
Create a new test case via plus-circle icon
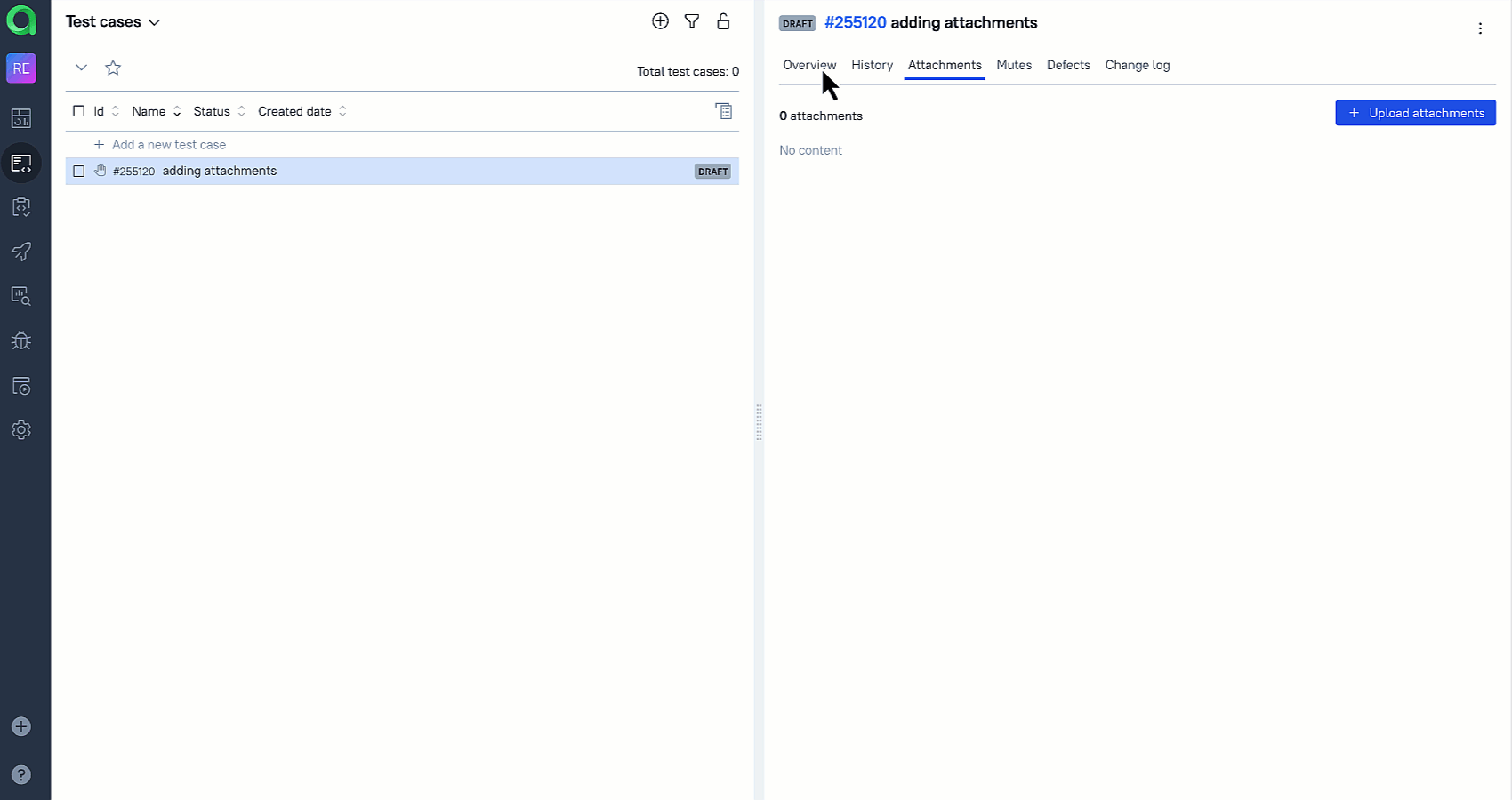(660, 20)
